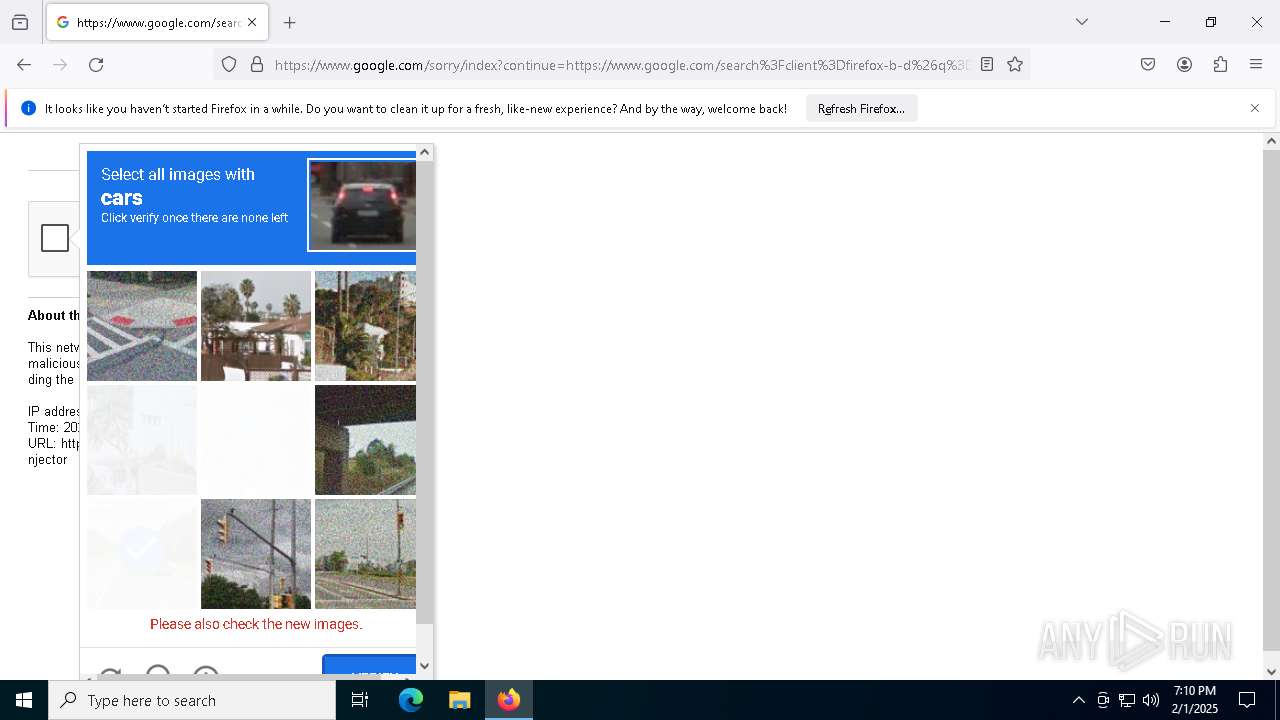
Task: Show hidden system tray icons
Action: click(x=1078, y=700)
